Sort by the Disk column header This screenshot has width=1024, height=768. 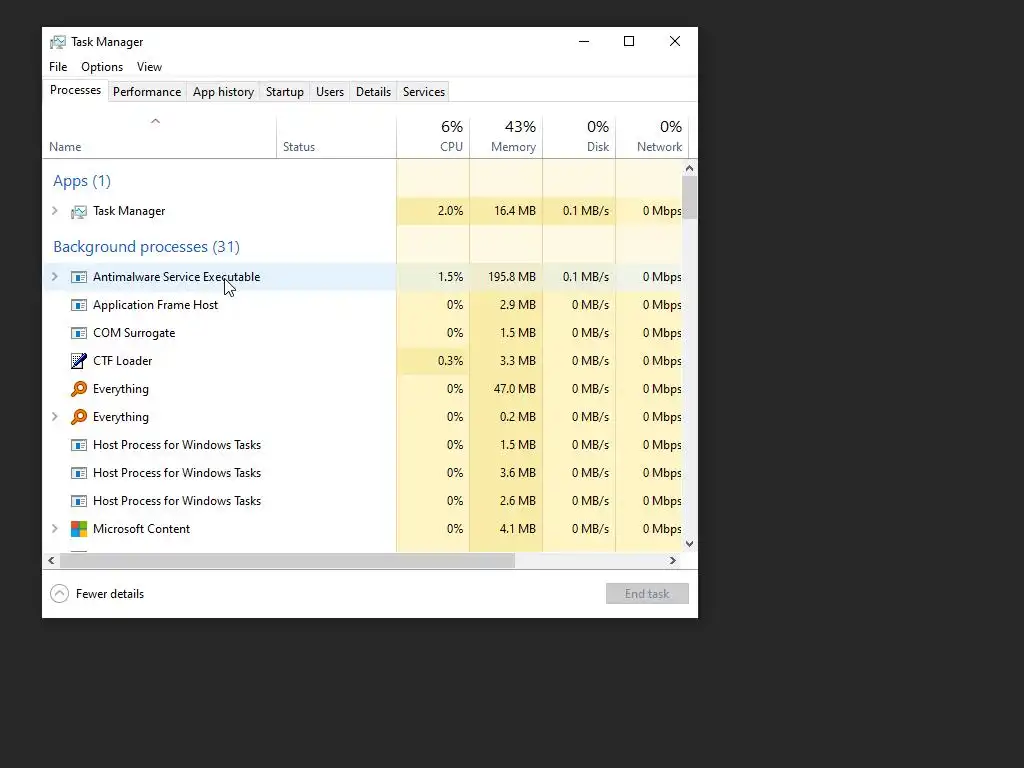(579, 136)
